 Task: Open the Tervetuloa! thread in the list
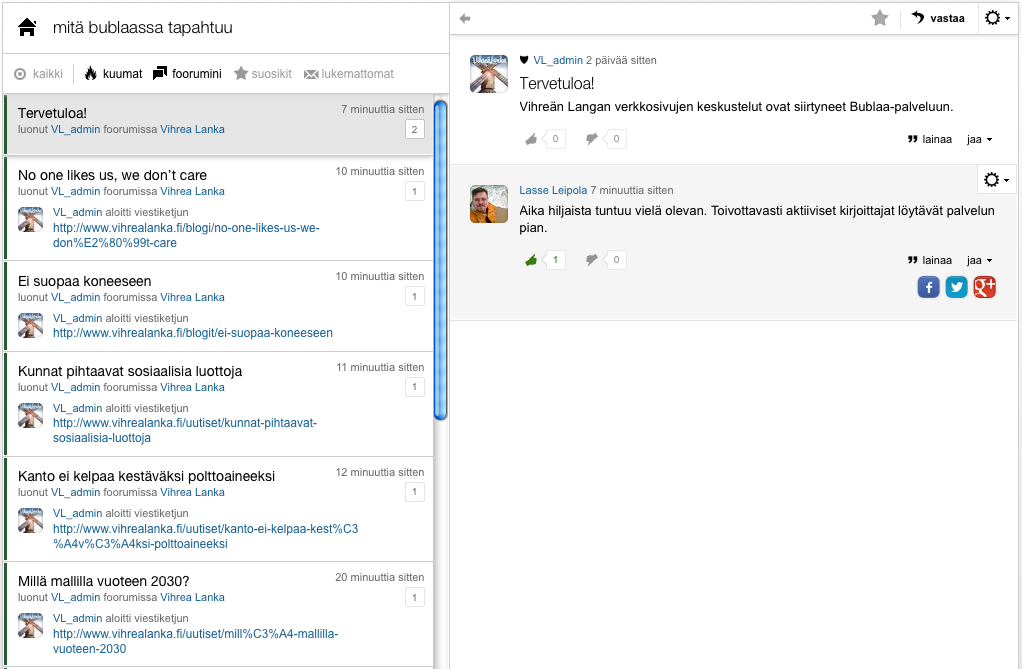218,124
